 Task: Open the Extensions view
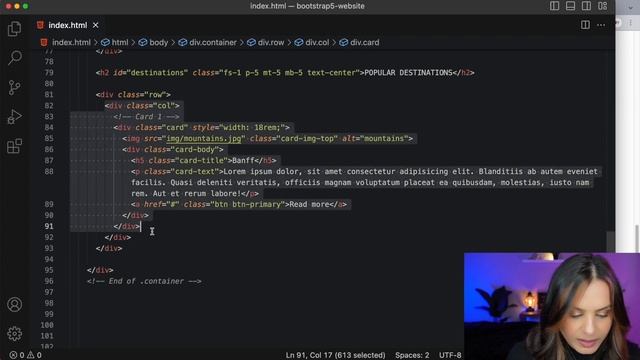pyautogui.click(x=15, y=146)
